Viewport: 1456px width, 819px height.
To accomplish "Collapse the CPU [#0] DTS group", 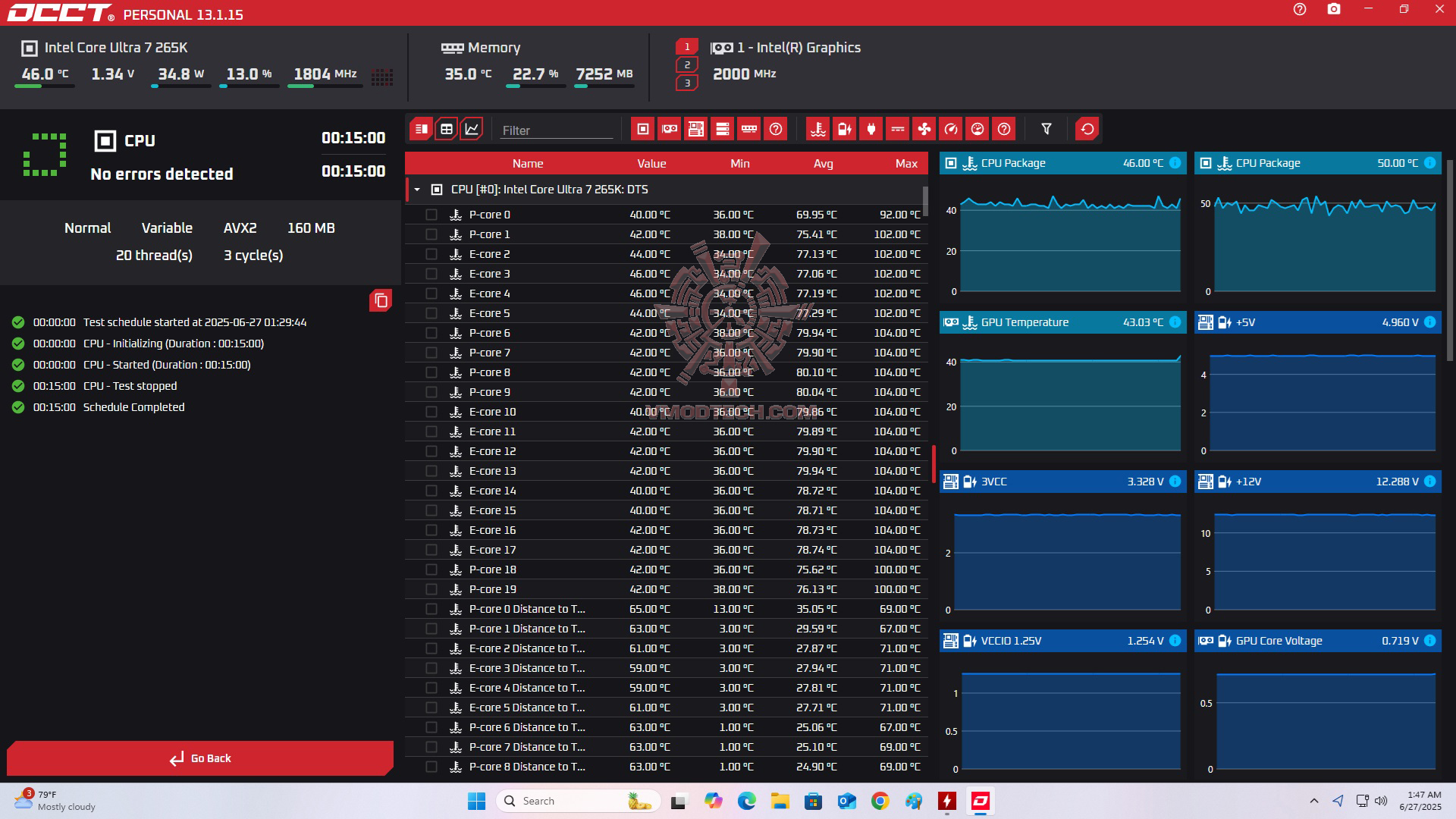I will click(x=417, y=190).
